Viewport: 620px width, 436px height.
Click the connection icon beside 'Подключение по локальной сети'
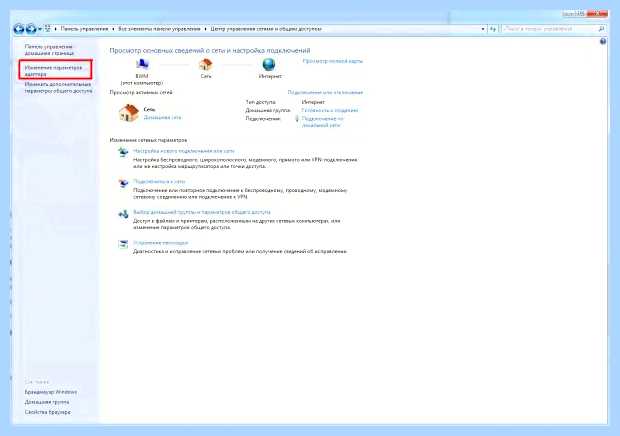pos(297,119)
